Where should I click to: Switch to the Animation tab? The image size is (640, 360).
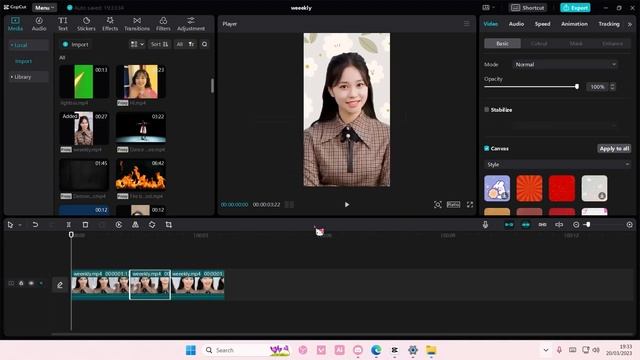click(x=574, y=24)
